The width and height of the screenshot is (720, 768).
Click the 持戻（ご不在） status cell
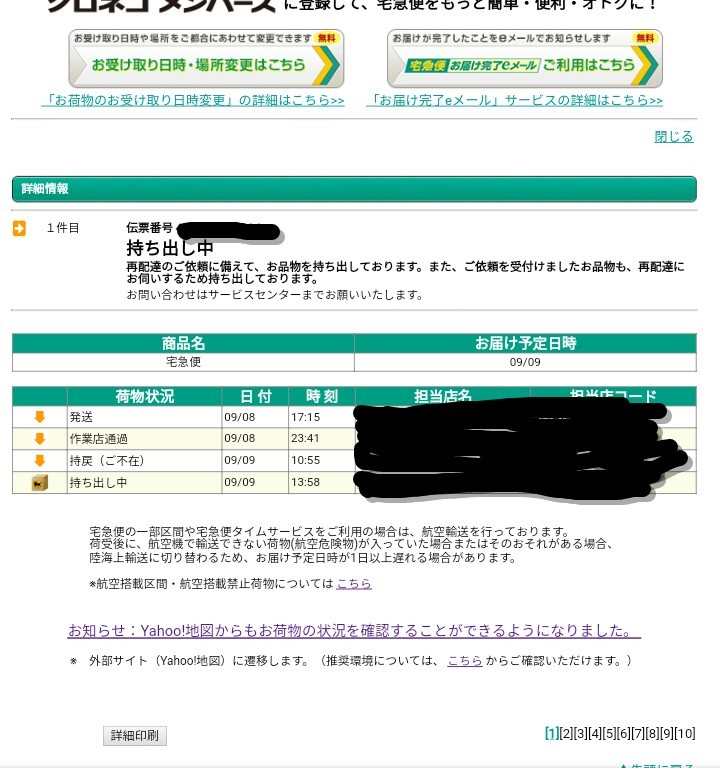coord(144,460)
